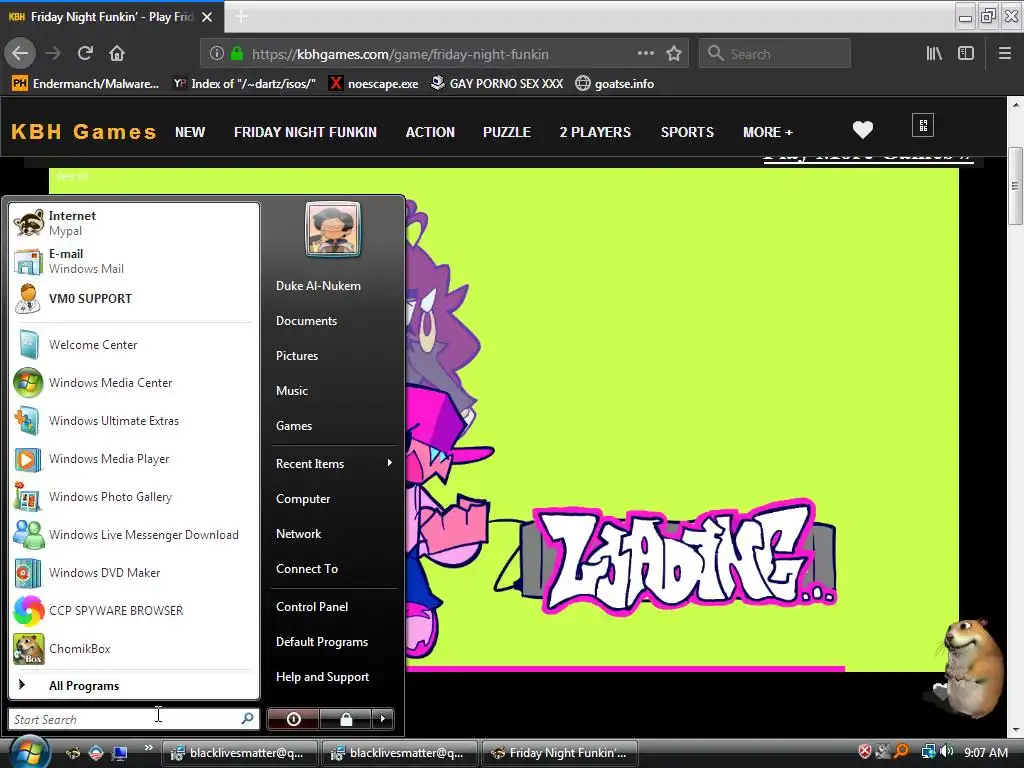The width and height of the screenshot is (1024, 768).
Task: Open ChomikBox from Start menu
Action: click(134, 648)
